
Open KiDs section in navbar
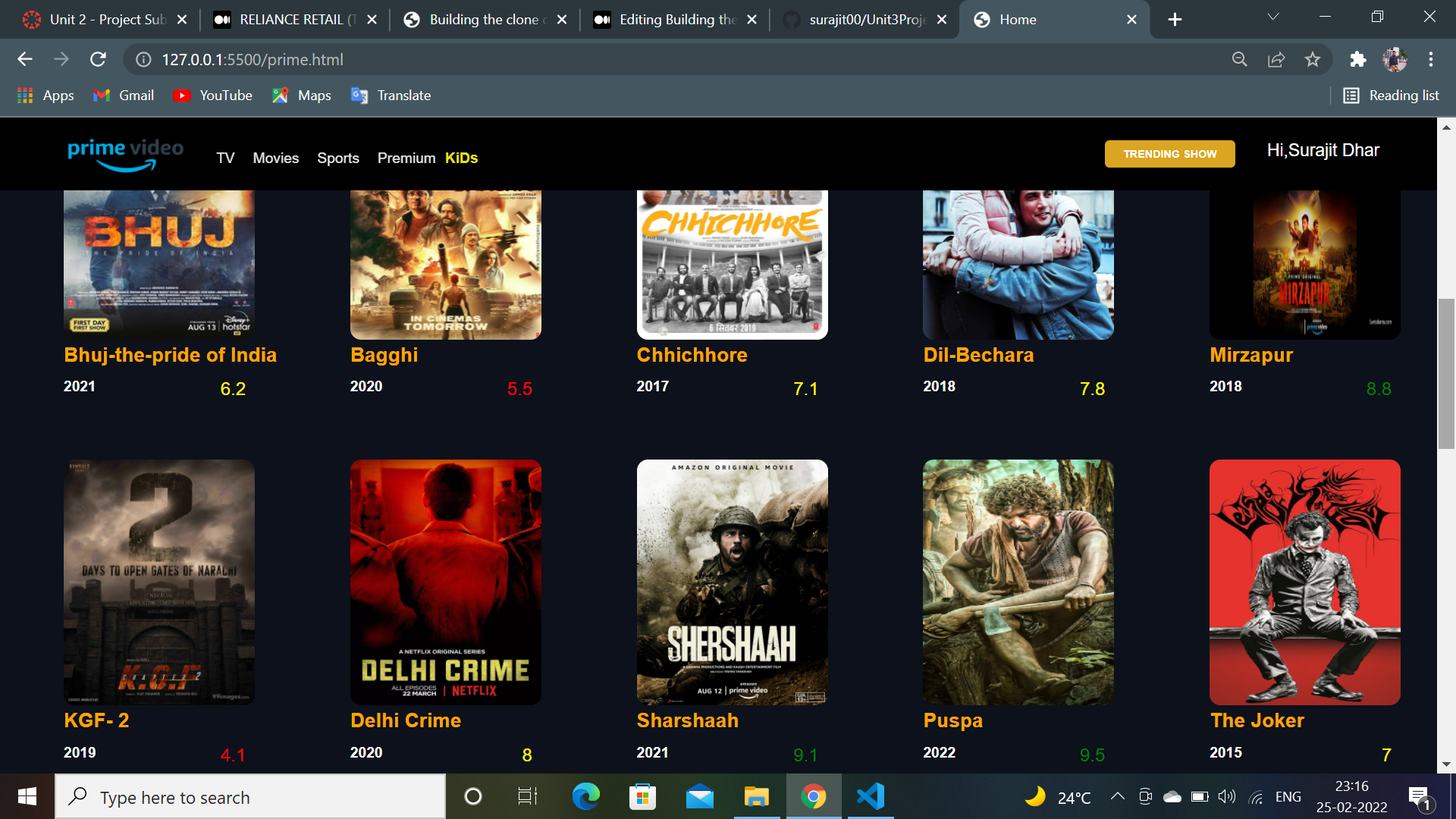(x=461, y=158)
